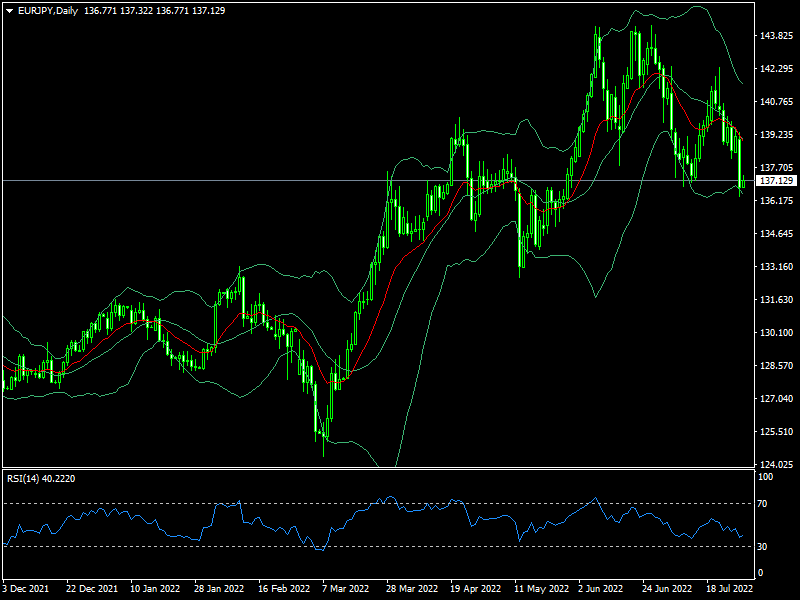Click the 125.510 price axis label
Image resolution: width=800 pixels, height=600 pixels.
point(776,432)
